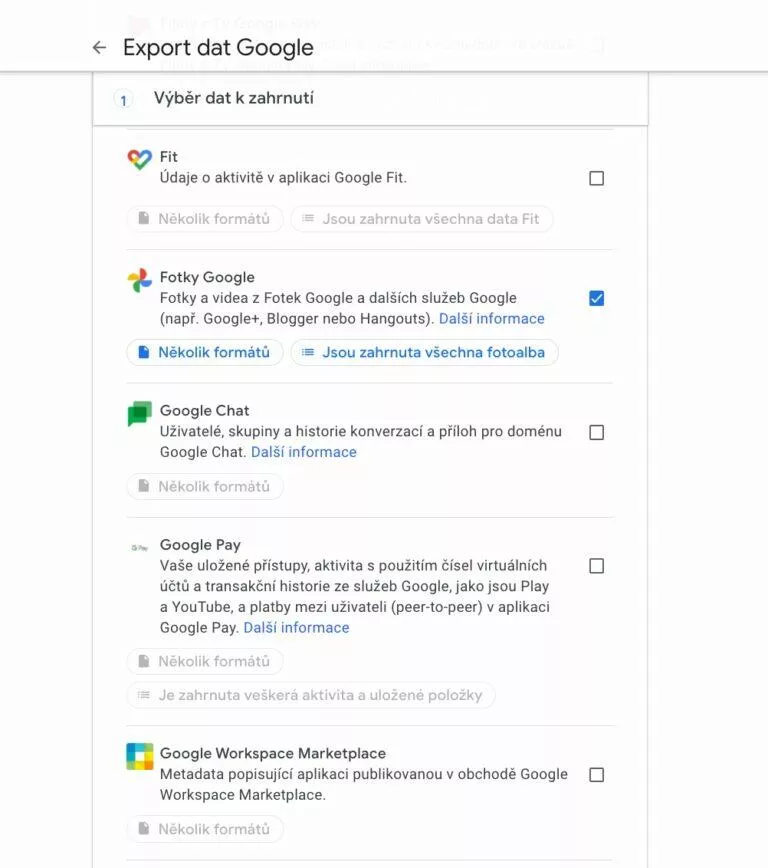Check the Google Chat checkbox
The height and width of the screenshot is (868, 768).
(x=596, y=432)
